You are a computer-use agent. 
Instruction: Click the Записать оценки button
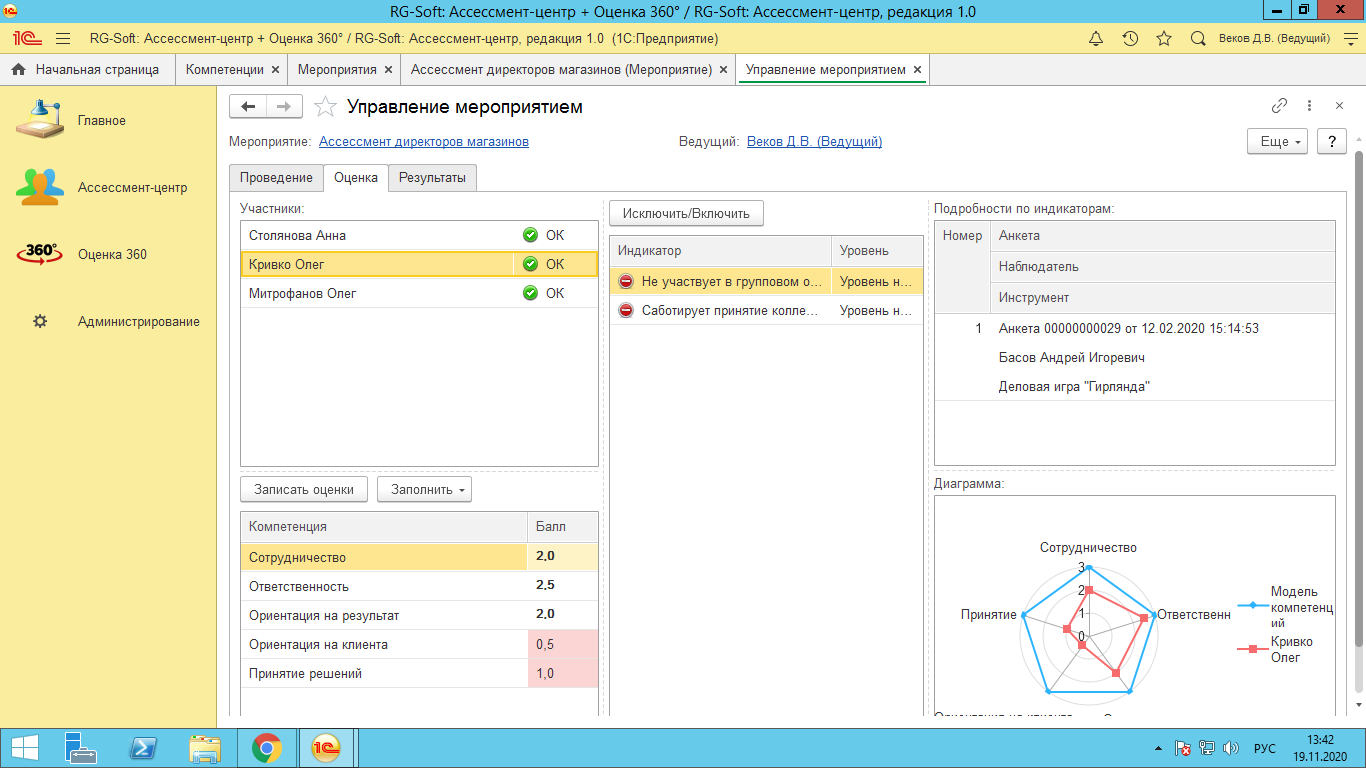[x=304, y=490]
